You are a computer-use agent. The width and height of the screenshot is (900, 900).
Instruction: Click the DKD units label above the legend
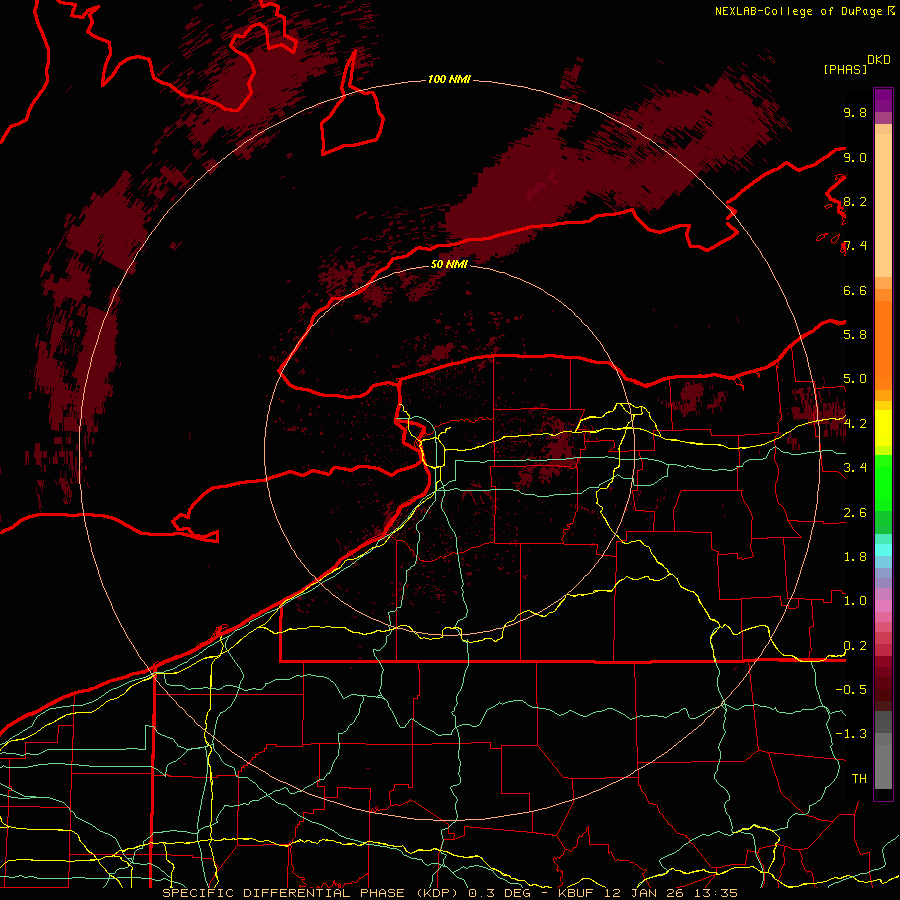[878, 60]
